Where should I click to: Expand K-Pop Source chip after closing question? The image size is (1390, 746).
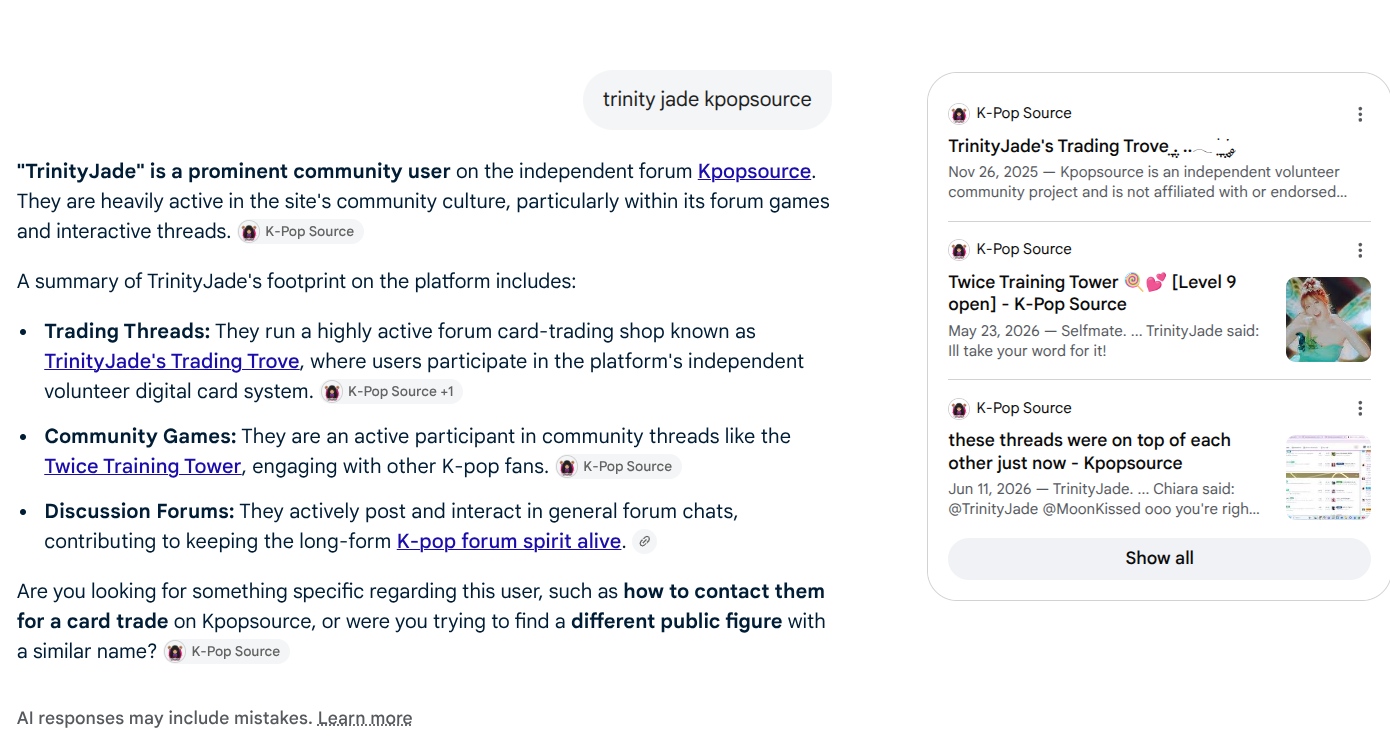pyautogui.click(x=226, y=651)
